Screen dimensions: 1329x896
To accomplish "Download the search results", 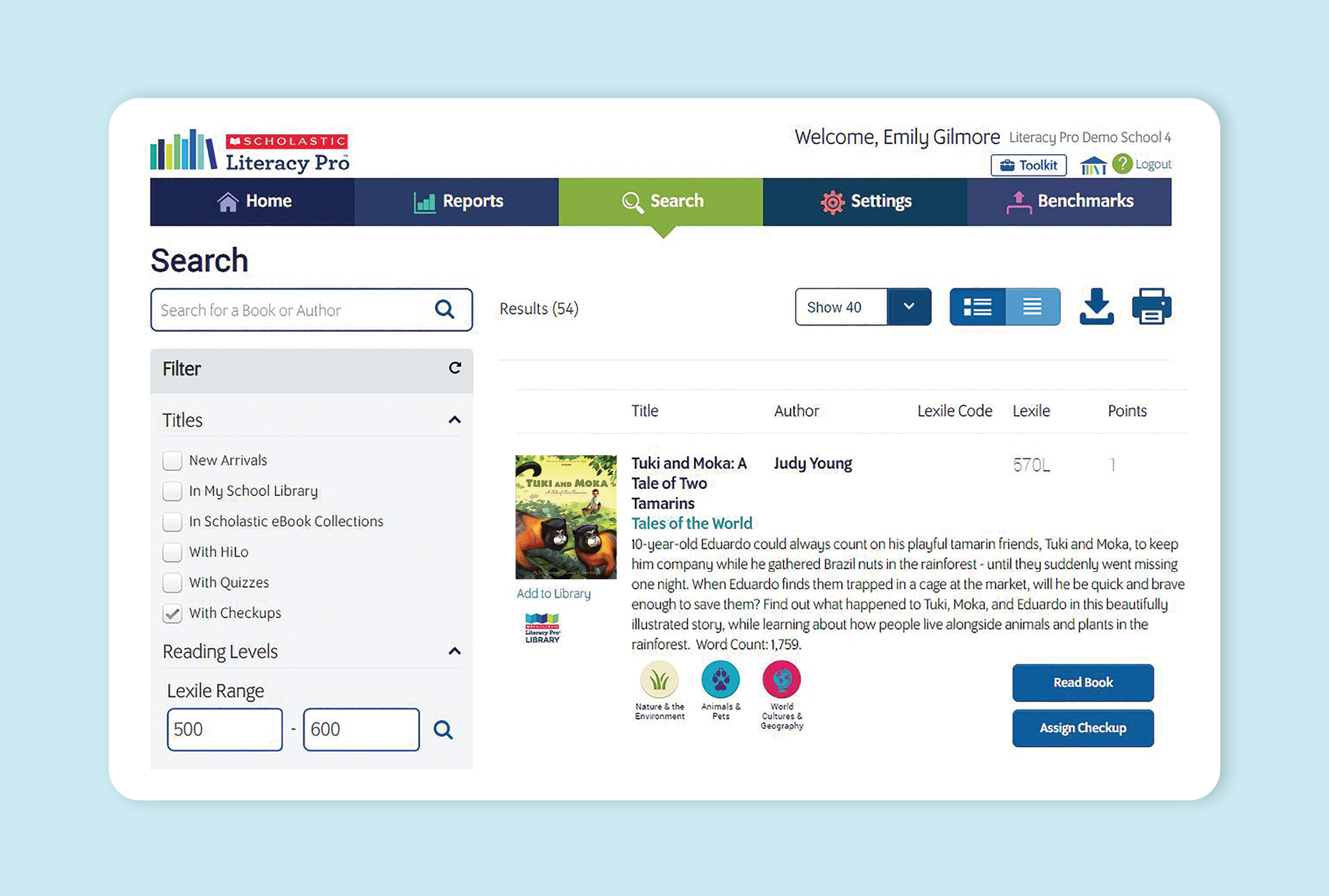I will 1096,306.
